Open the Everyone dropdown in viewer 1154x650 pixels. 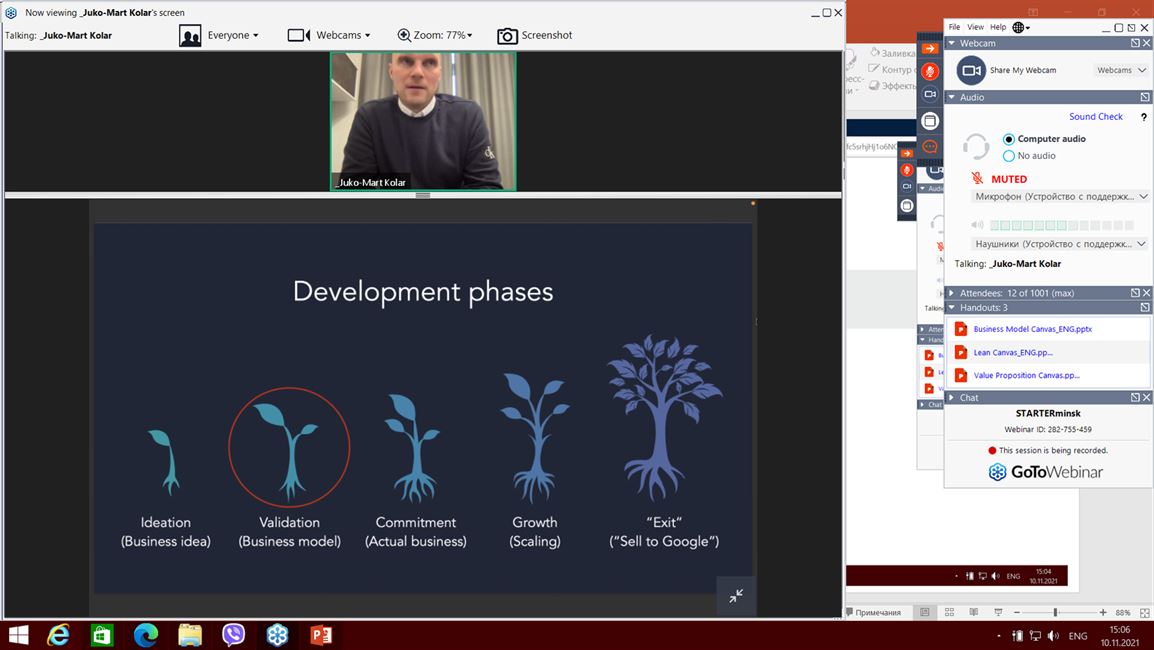(233, 35)
